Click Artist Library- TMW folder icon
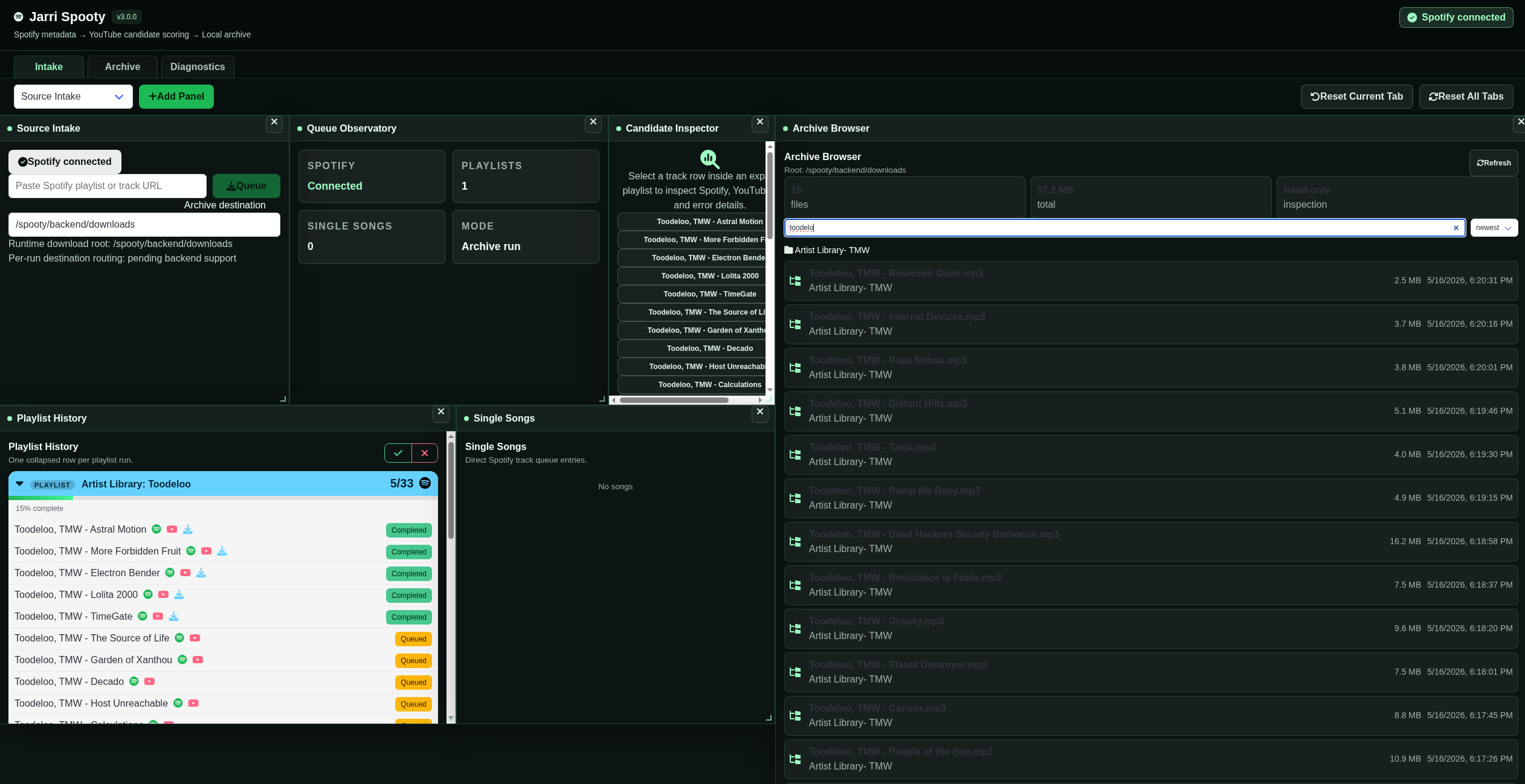The image size is (1525, 784). pos(788,249)
